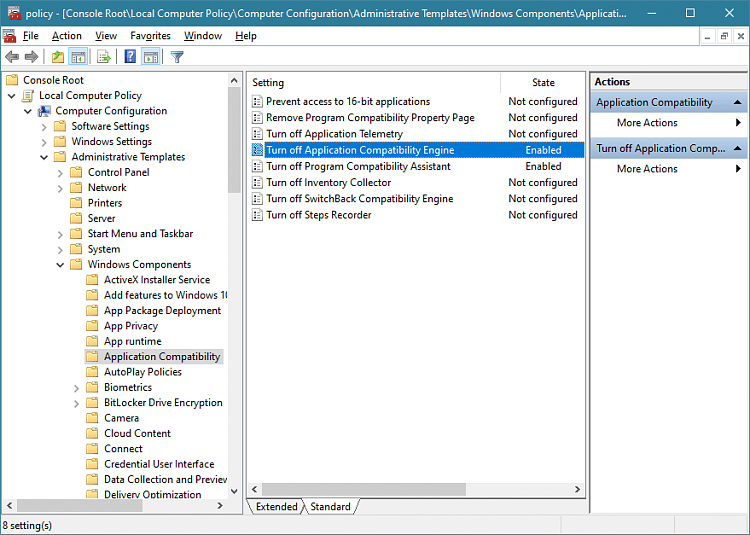Screen dimensions: 750x535
Task: Expand the Software Settings node
Action: pos(44,127)
